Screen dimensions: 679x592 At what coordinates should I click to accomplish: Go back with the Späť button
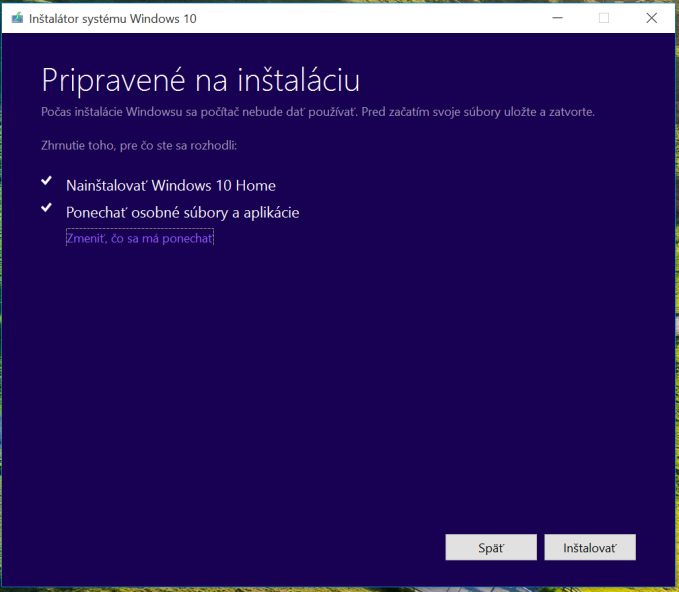491,547
